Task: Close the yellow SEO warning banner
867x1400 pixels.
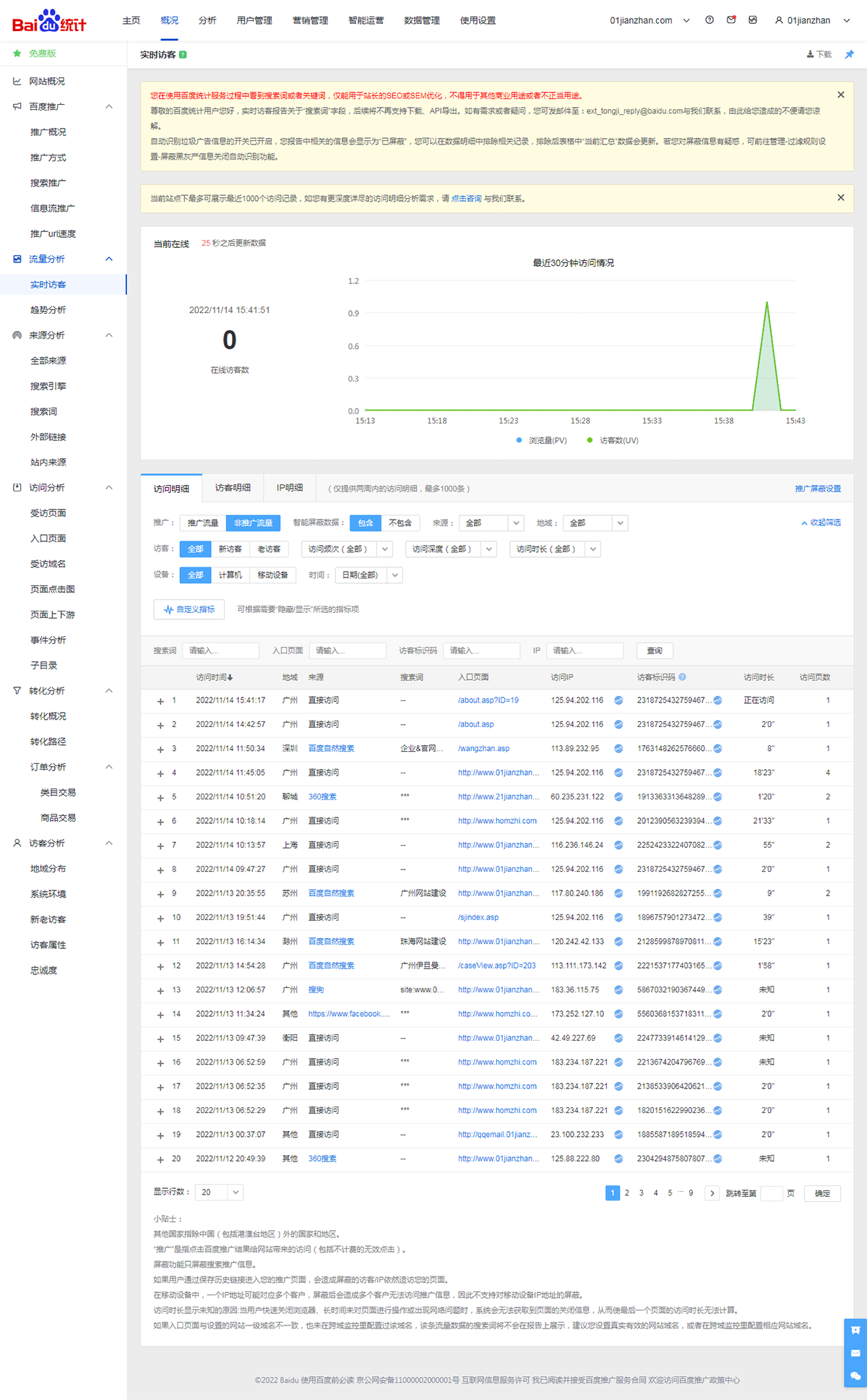Action: click(840, 95)
